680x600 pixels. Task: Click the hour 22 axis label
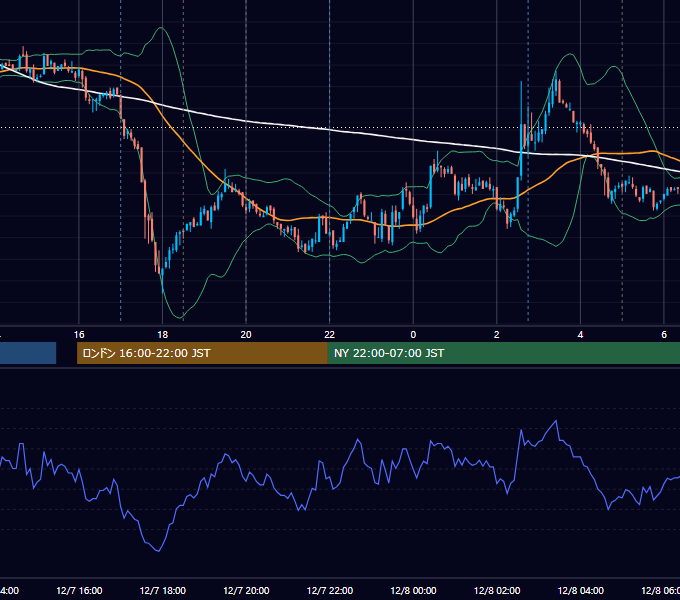tap(330, 335)
